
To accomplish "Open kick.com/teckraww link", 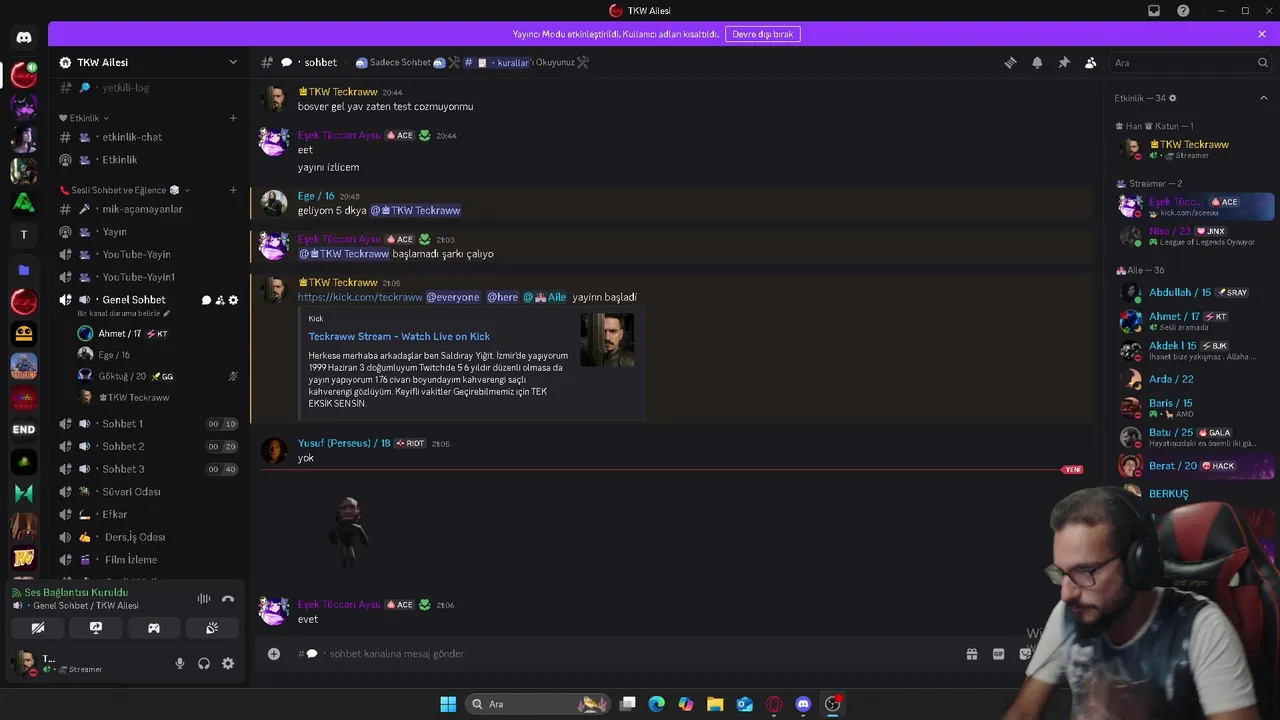I will tap(360, 297).
